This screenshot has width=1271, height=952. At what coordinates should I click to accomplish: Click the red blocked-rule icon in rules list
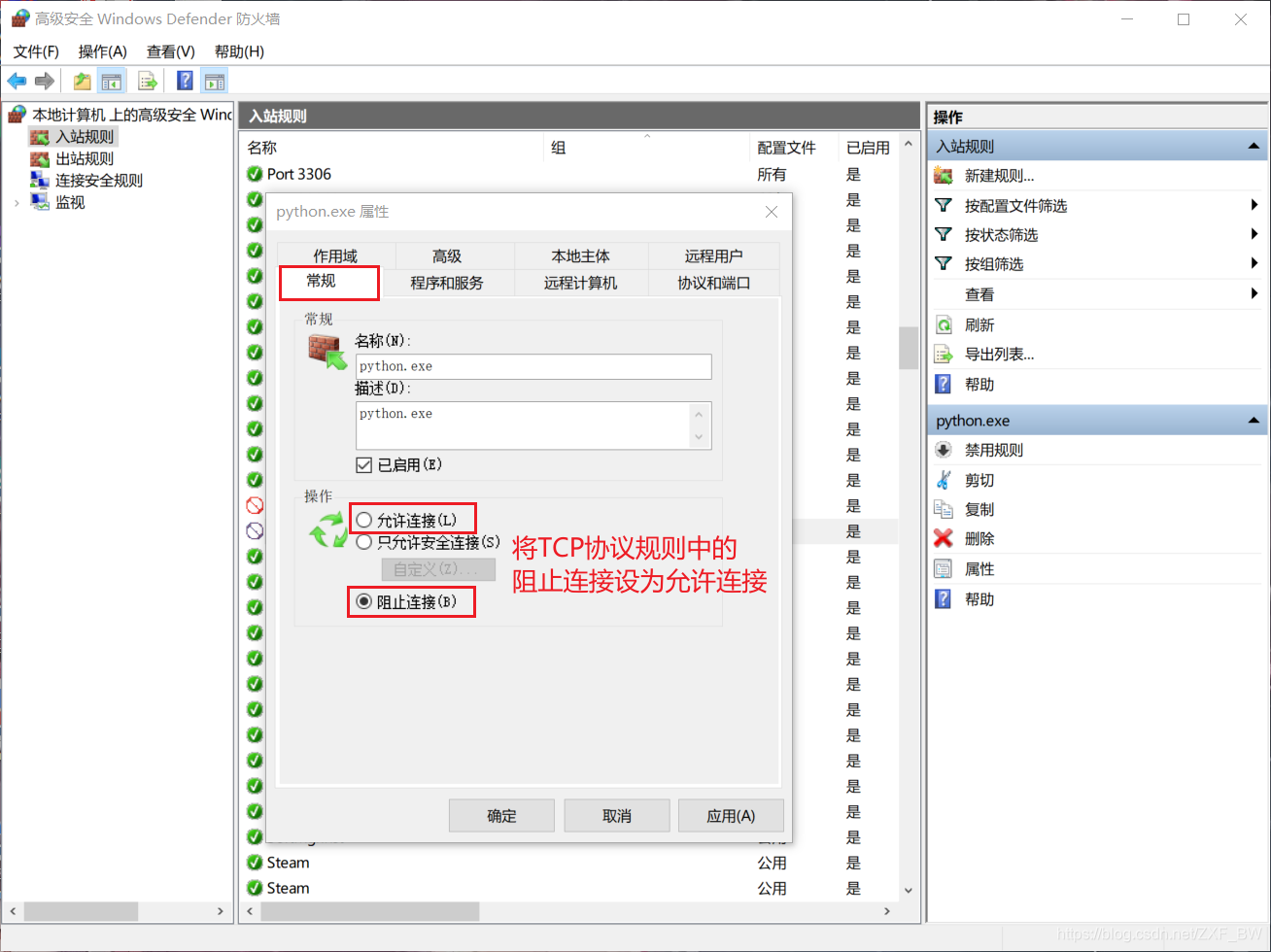pos(255,505)
